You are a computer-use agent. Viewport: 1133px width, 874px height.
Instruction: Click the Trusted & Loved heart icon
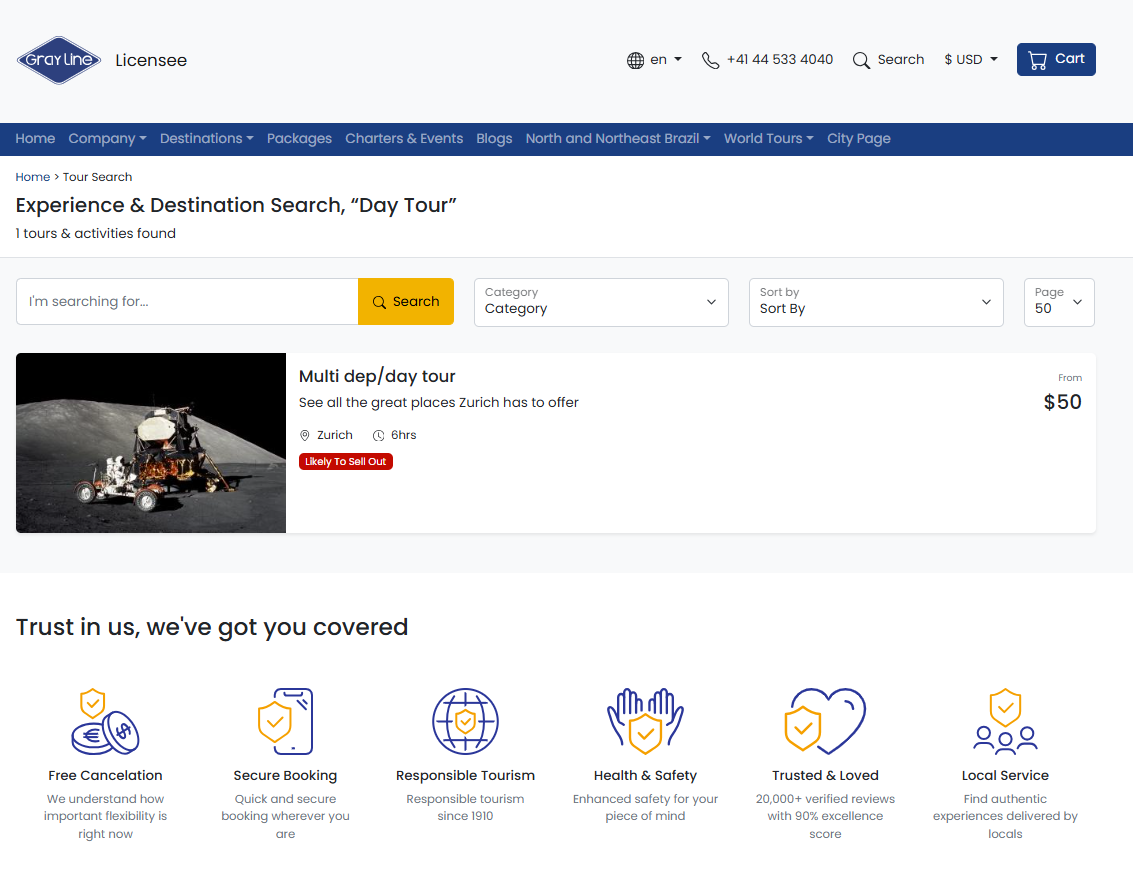[825, 721]
